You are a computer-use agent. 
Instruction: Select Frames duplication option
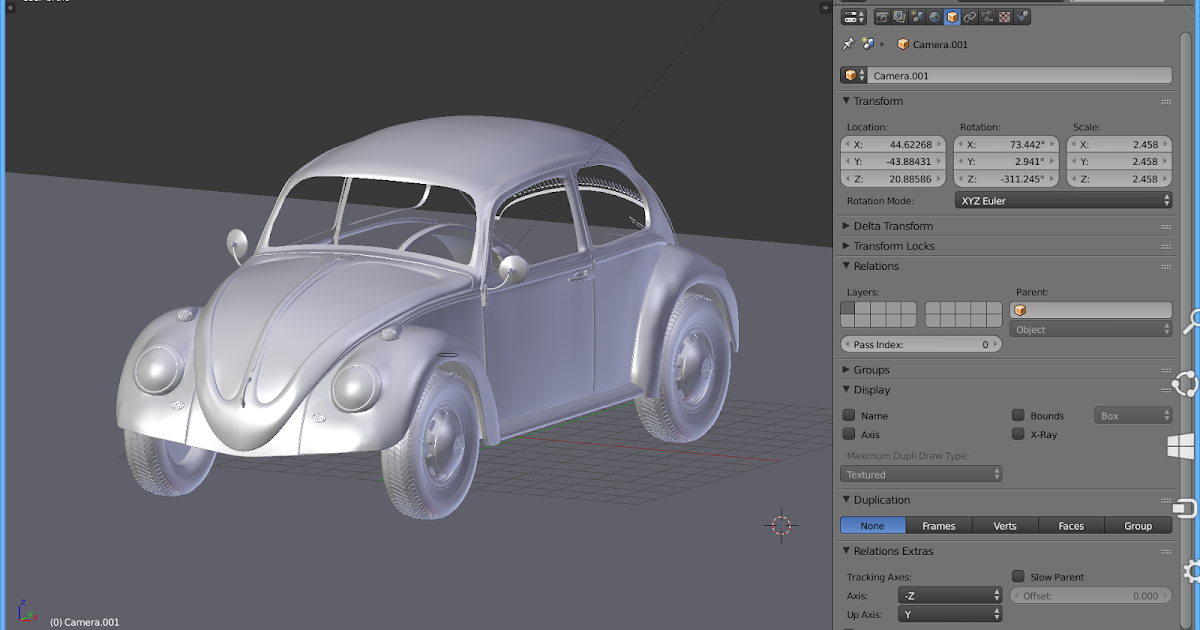click(938, 526)
